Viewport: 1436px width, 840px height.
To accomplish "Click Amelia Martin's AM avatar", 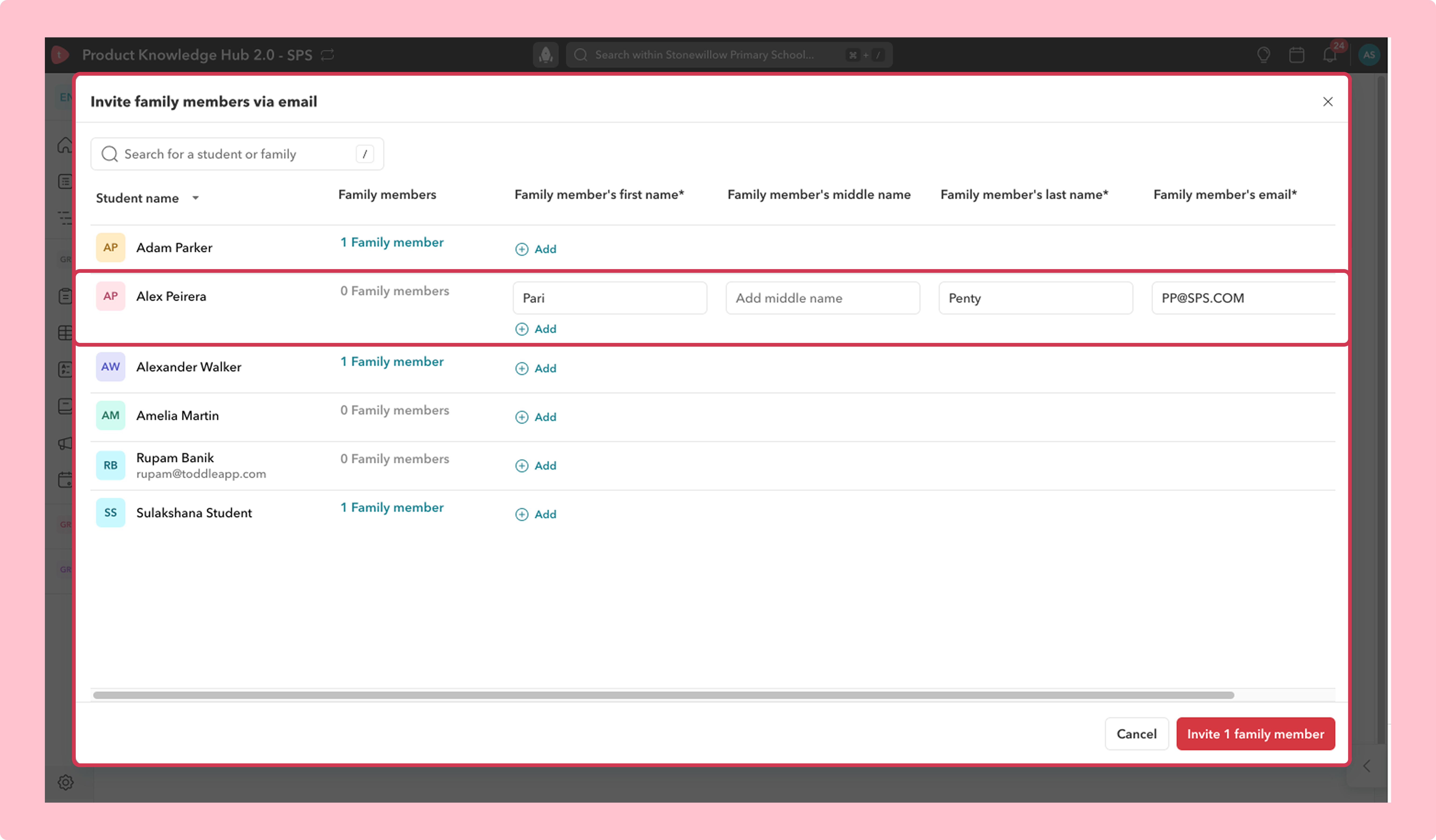I will (111, 415).
